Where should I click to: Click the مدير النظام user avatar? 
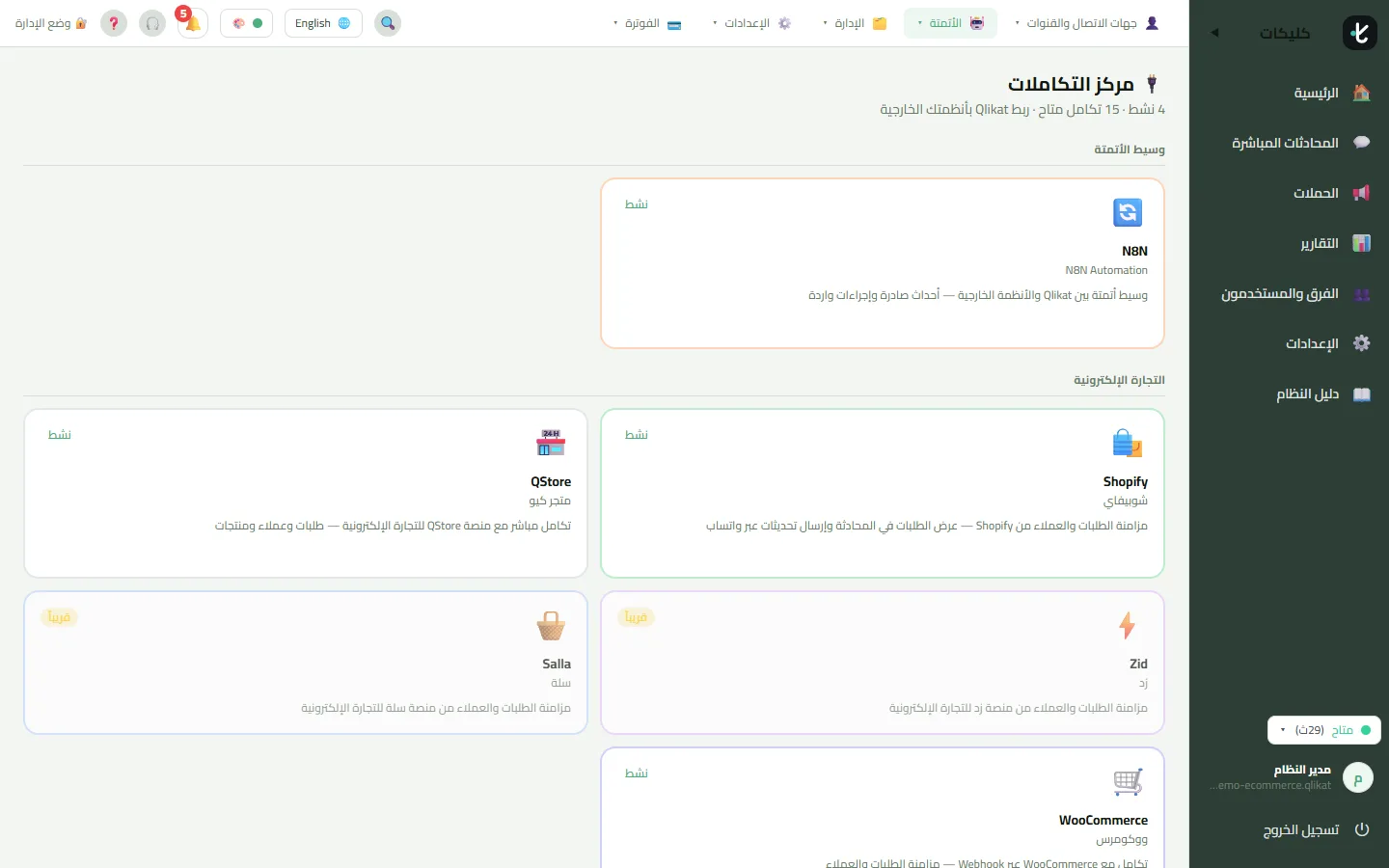click(x=1358, y=777)
